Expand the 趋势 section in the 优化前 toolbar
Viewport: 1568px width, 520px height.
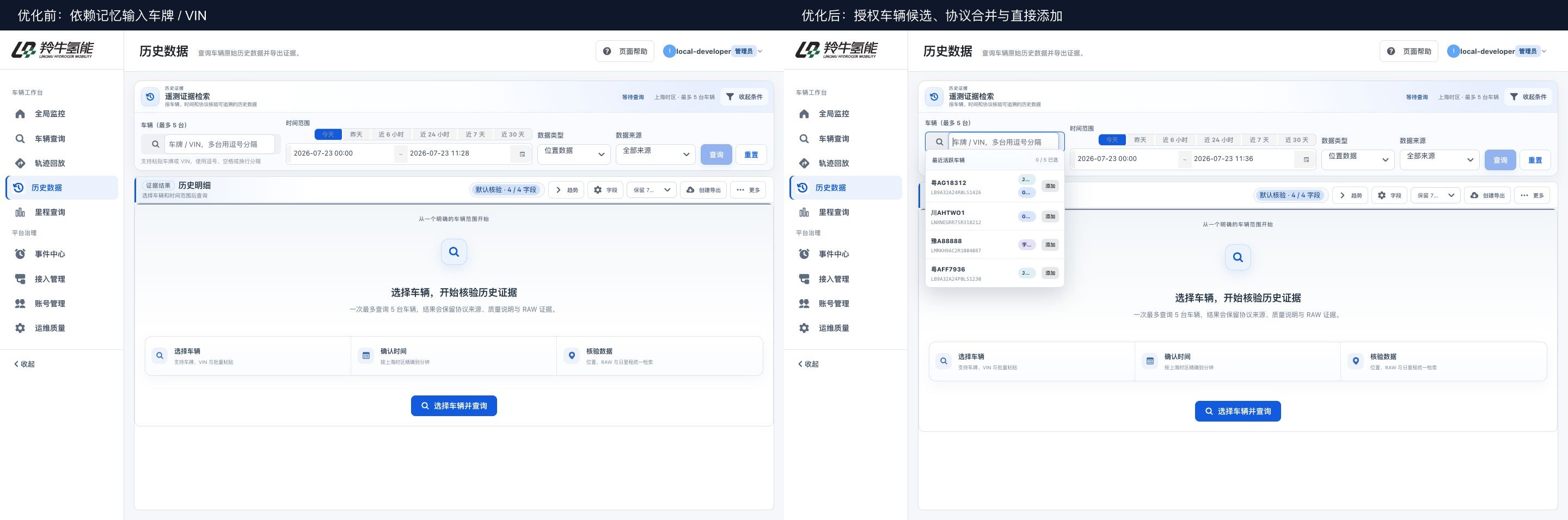(x=566, y=190)
